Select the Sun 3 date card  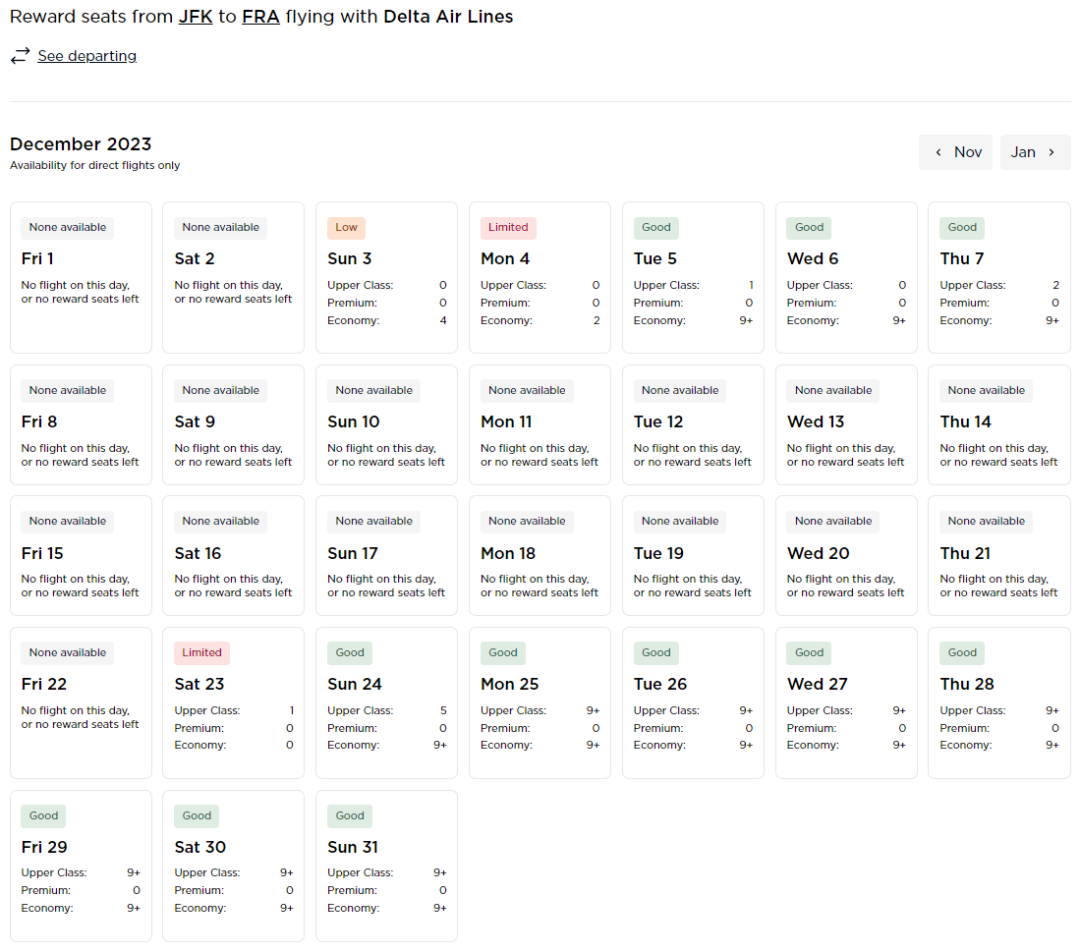[x=386, y=277]
